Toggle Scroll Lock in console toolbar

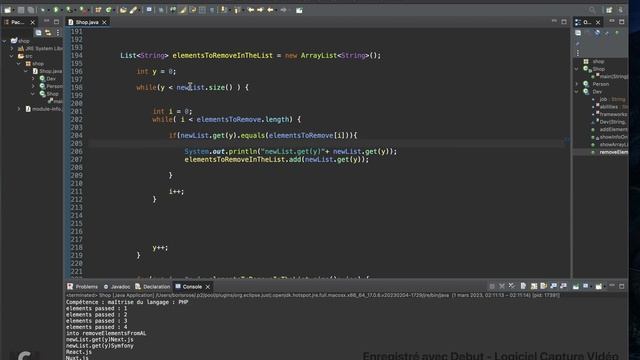533,286
